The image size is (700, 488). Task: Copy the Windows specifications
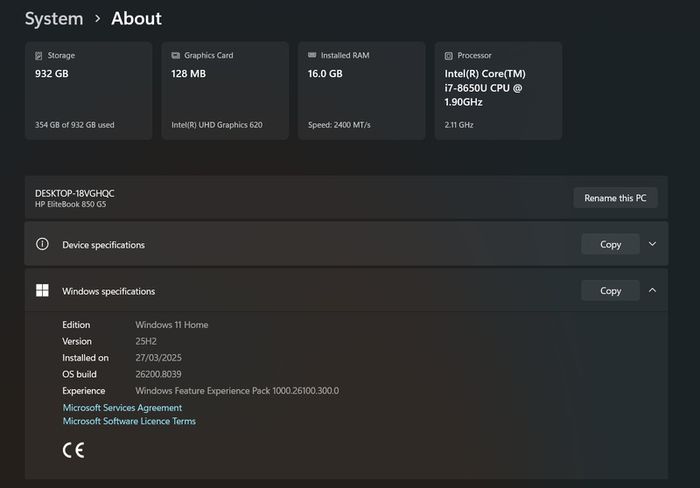point(610,291)
